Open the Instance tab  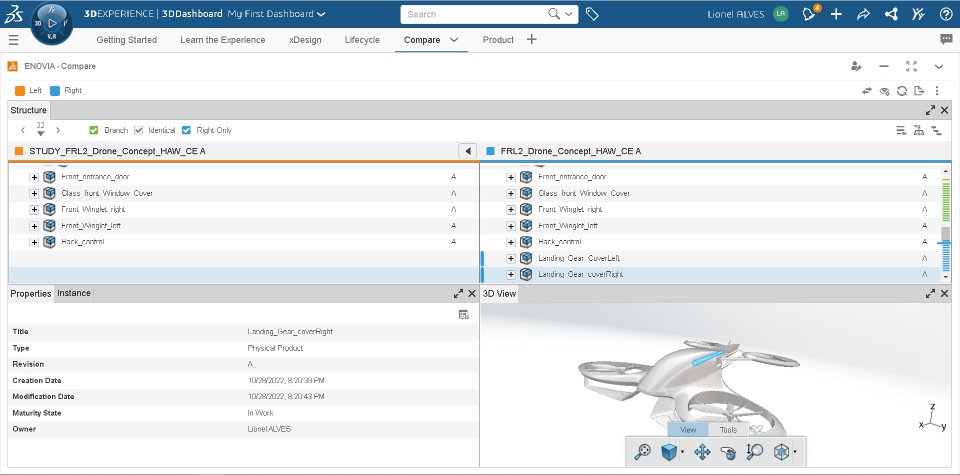(73, 293)
